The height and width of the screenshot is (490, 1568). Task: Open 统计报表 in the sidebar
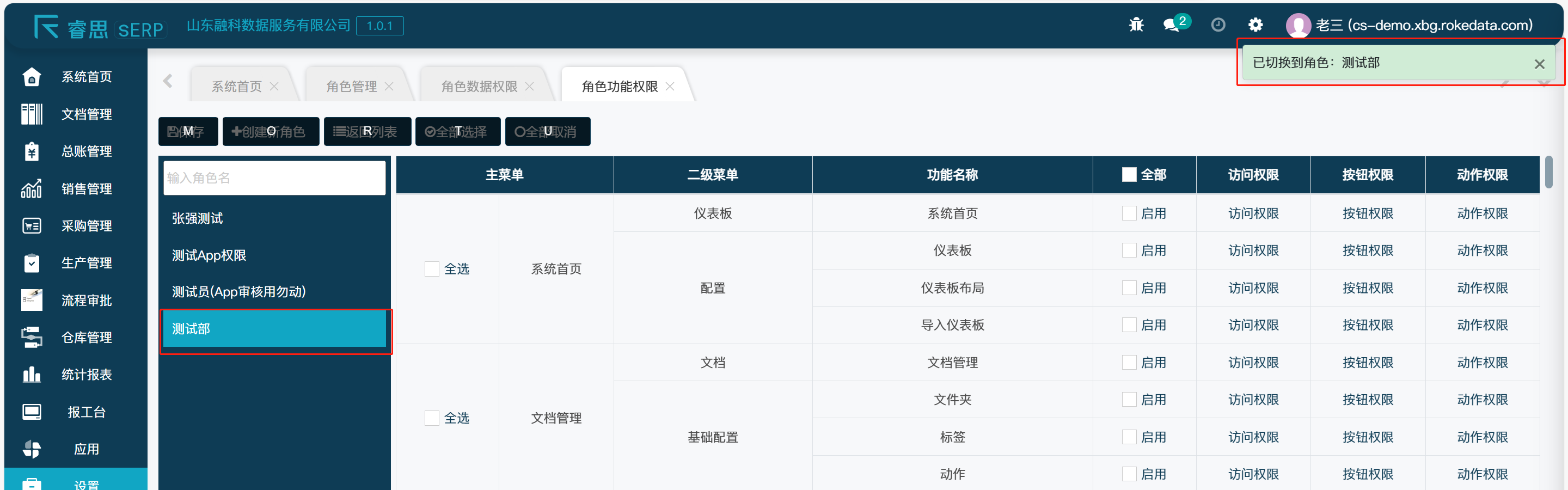coord(86,375)
